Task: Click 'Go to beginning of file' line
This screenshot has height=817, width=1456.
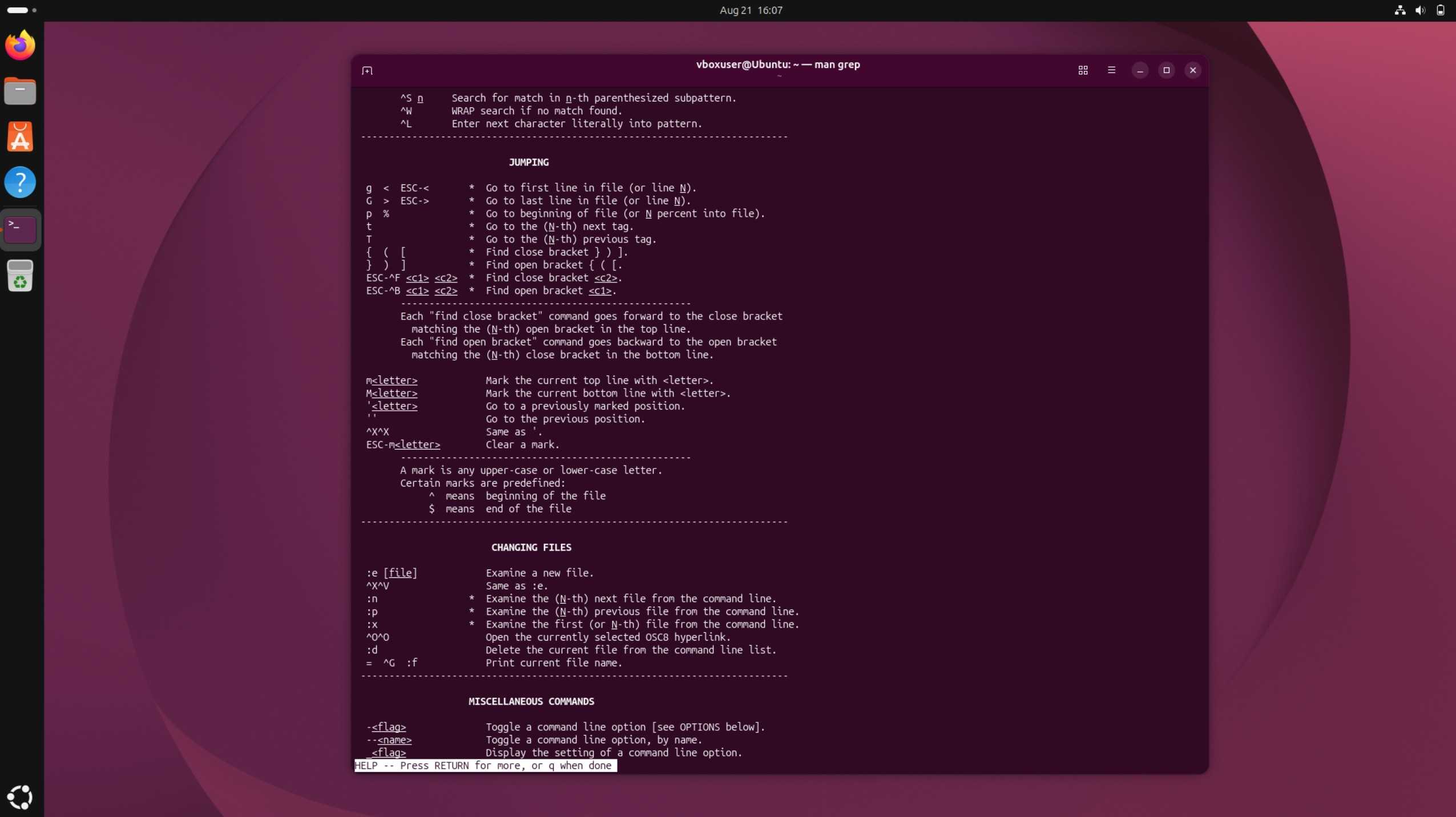Action: (x=625, y=213)
